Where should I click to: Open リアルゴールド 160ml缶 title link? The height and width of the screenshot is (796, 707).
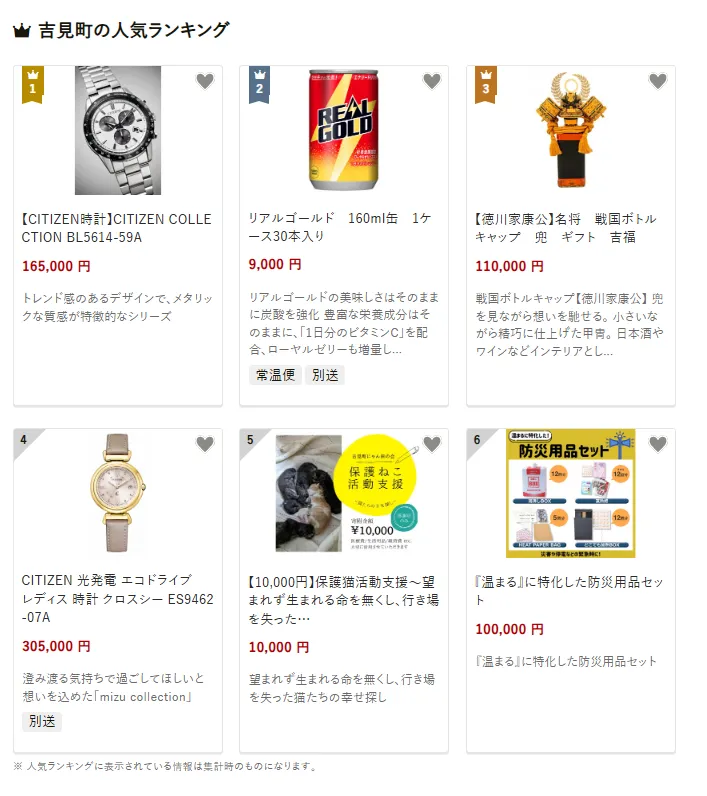point(340,227)
